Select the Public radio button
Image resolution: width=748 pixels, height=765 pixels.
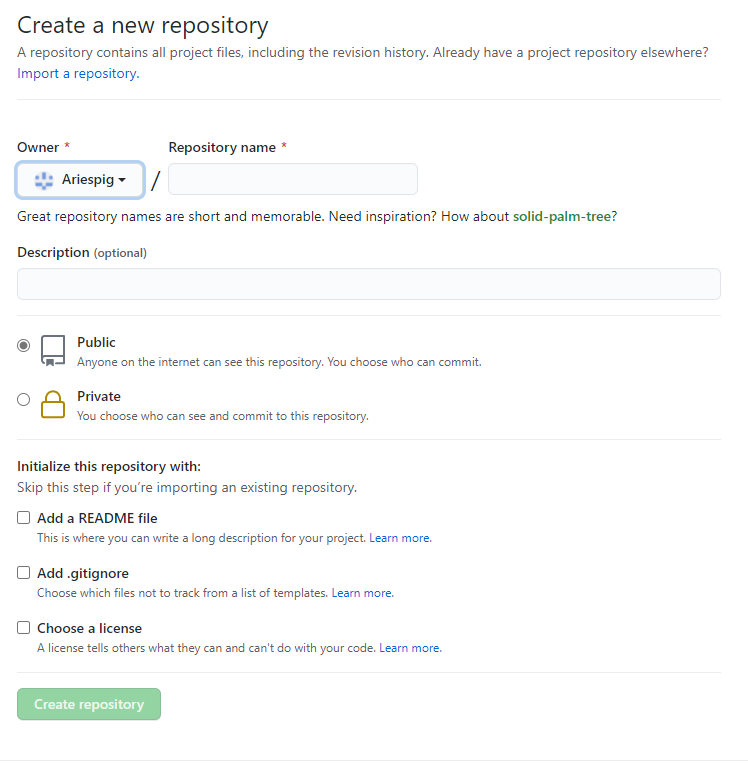[x=24, y=345]
